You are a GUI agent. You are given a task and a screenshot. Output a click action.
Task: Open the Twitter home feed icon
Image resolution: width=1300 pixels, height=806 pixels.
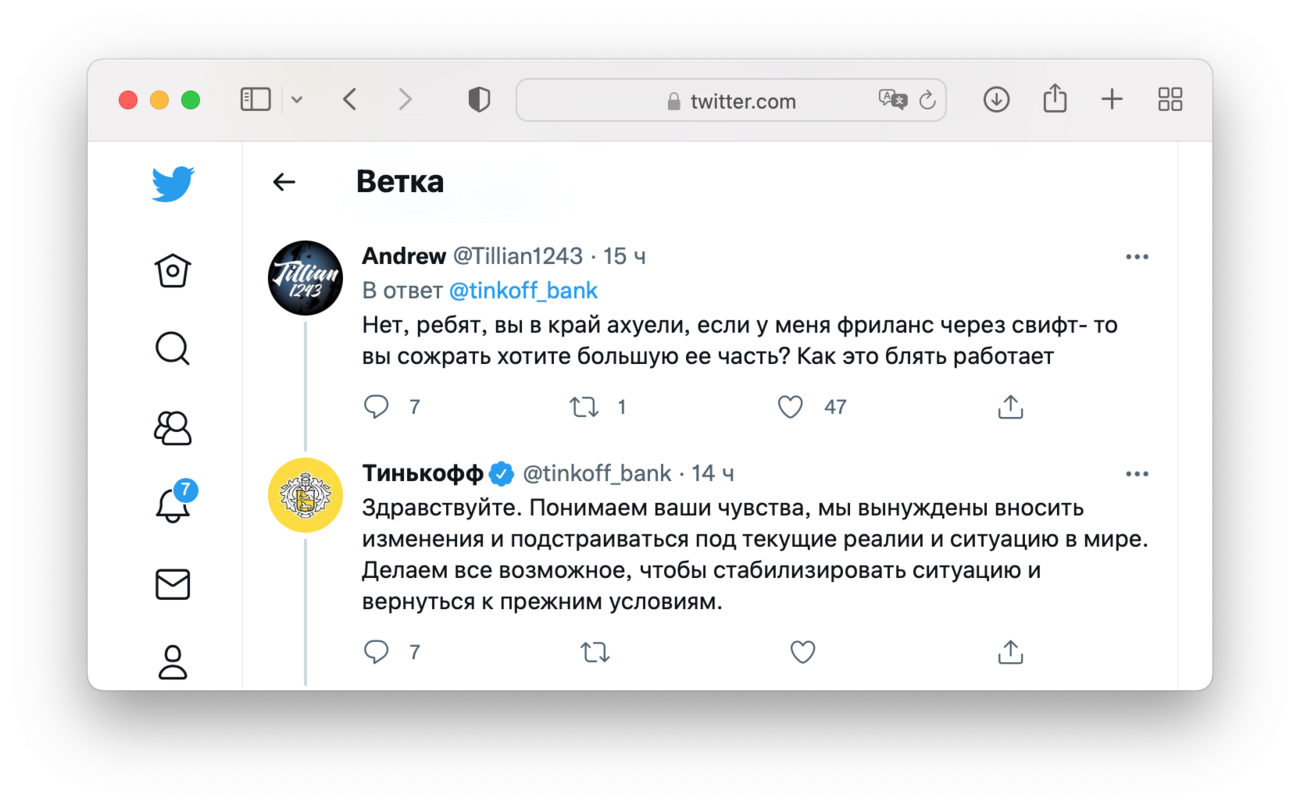coord(173,270)
